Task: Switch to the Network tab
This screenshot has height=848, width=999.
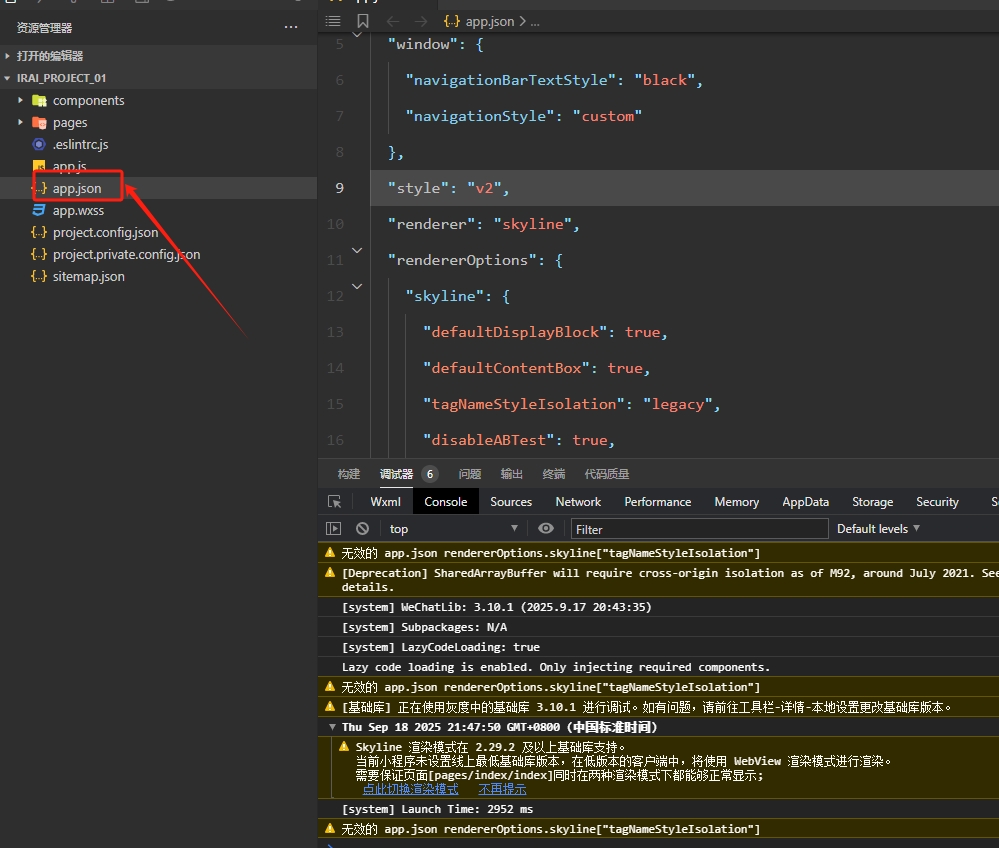Action: point(578,502)
